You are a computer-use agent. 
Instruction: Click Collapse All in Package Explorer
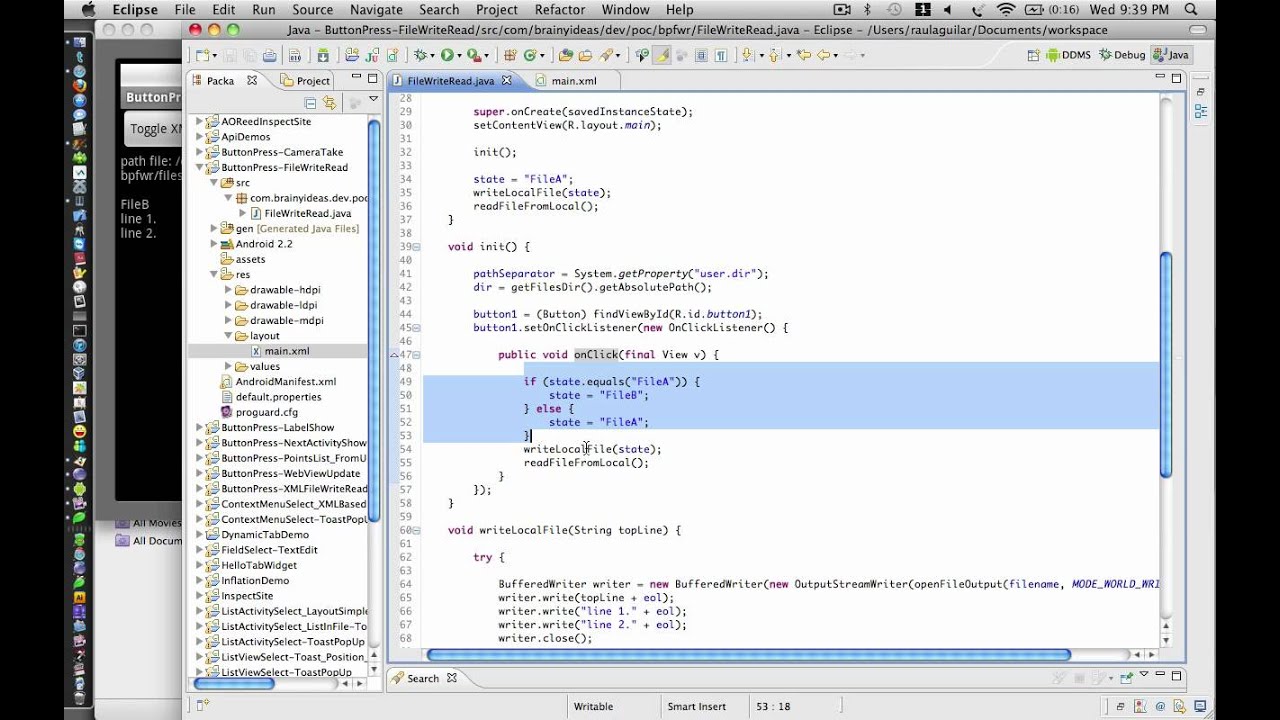click(x=310, y=102)
